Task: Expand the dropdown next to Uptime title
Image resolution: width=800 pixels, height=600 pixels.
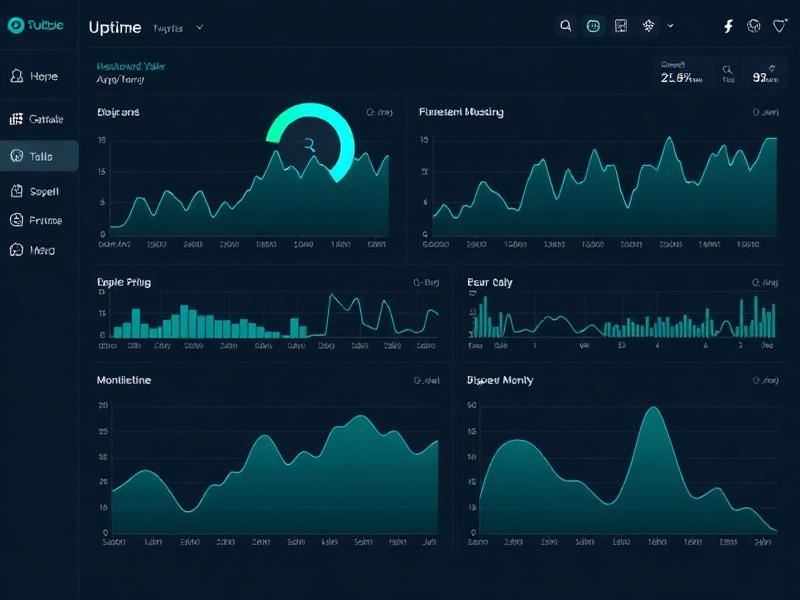Action: point(199,28)
